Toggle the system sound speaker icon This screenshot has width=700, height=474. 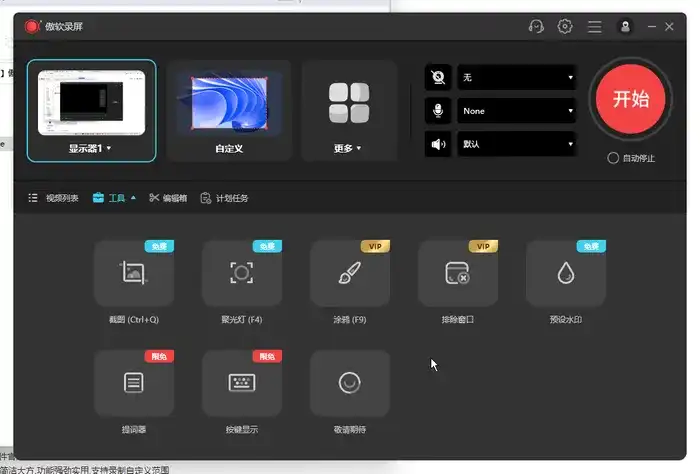point(438,144)
